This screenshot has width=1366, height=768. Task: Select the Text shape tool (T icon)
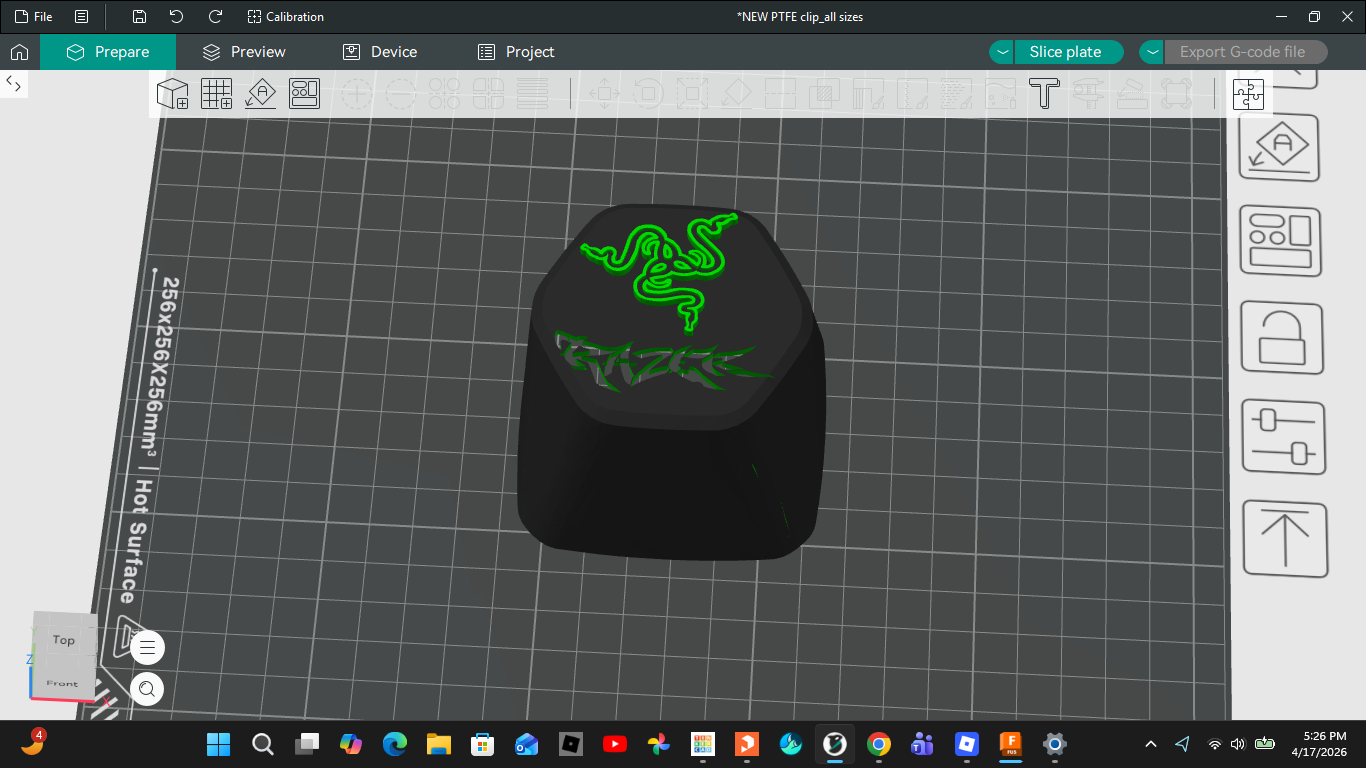(1044, 94)
